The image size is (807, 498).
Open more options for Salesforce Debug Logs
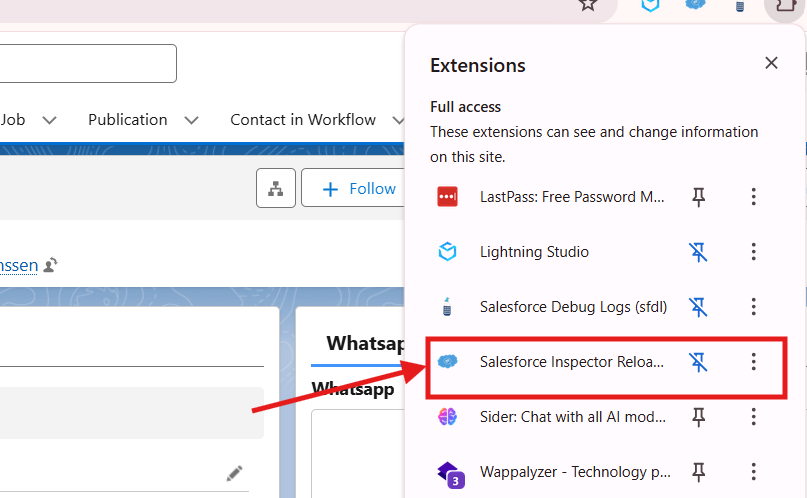tap(753, 307)
